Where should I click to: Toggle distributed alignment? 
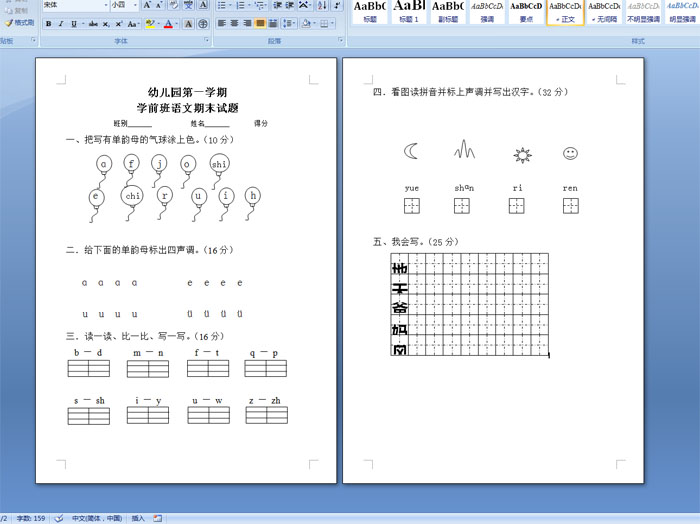point(273,23)
